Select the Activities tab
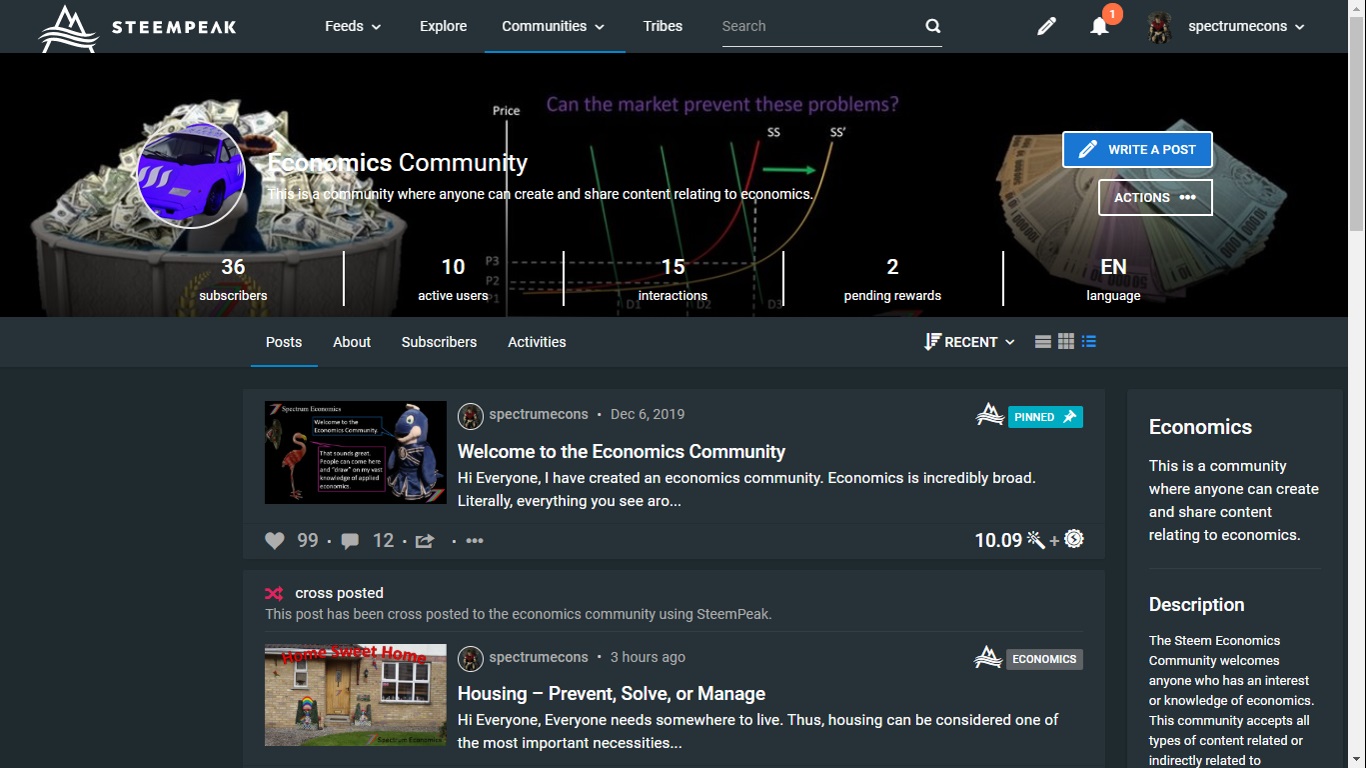Screen dimensions: 1366x768 point(537,342)
